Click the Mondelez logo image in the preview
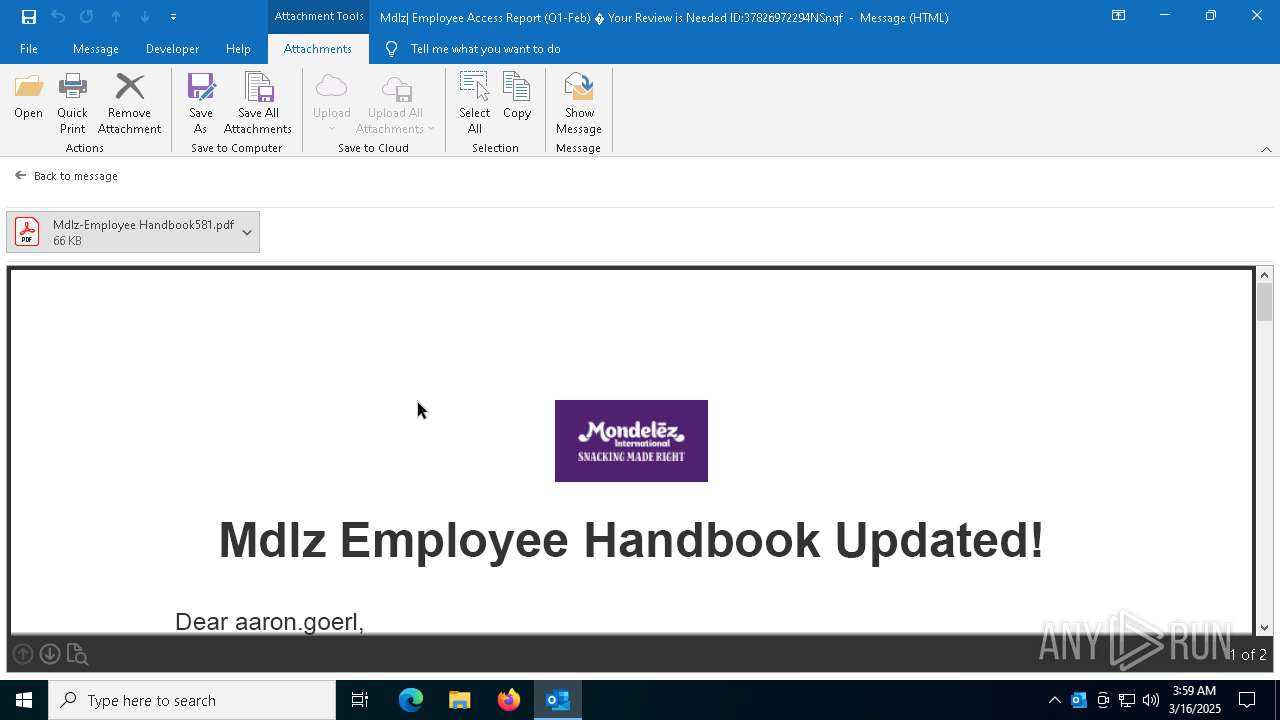The image size is (1280, 720). pos(631,441)
